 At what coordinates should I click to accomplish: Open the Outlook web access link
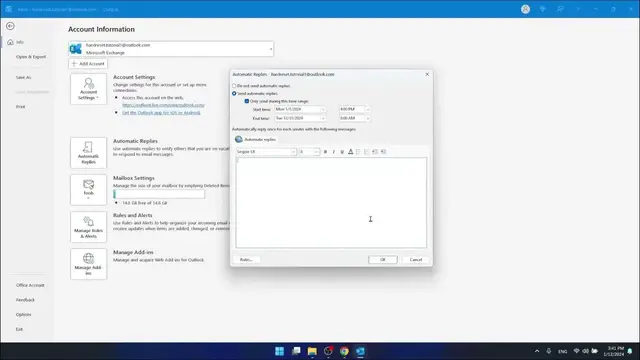[x=163, y=105]
